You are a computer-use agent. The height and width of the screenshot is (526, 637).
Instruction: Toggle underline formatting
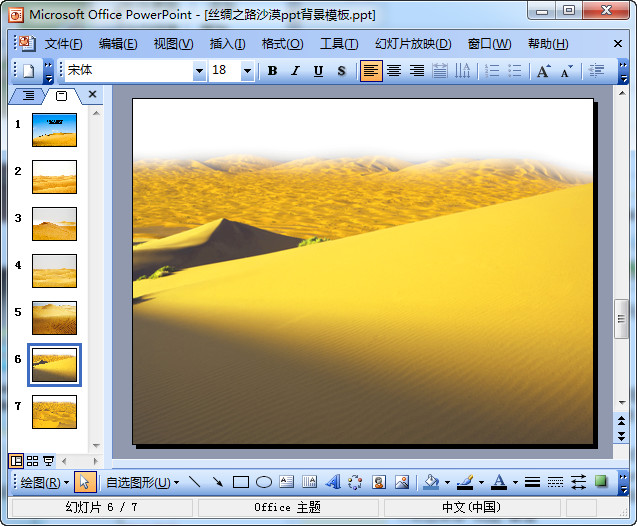pyautogui.click(x=318, y=71)
